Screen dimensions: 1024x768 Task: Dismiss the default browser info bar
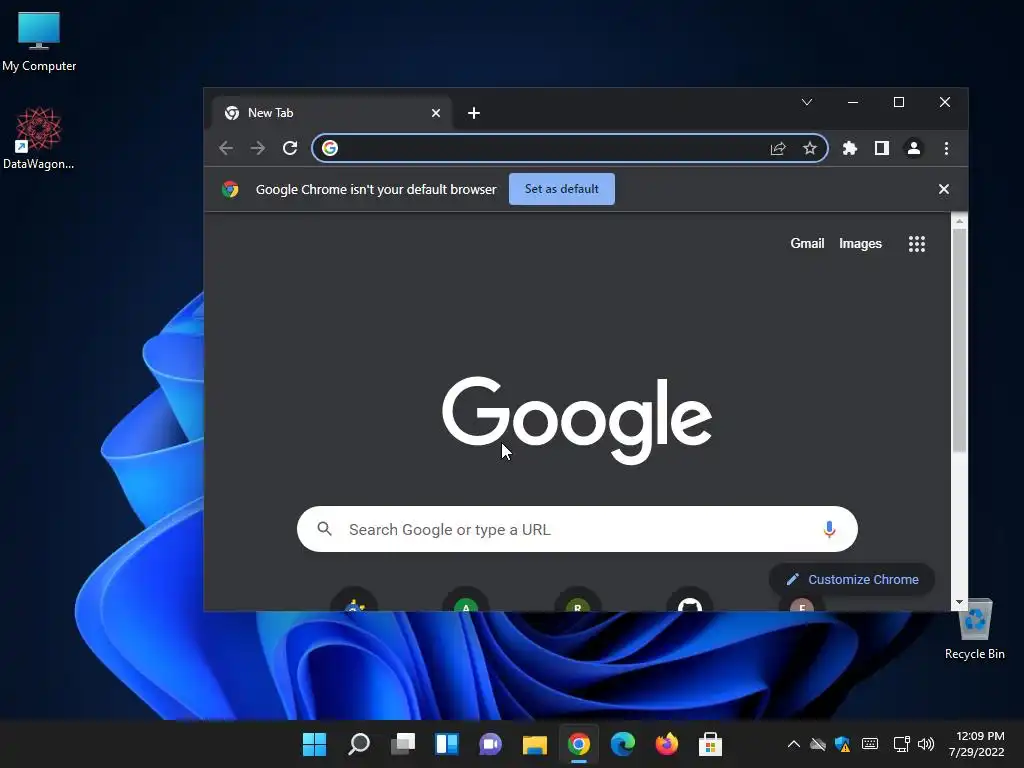click(944, 189)
